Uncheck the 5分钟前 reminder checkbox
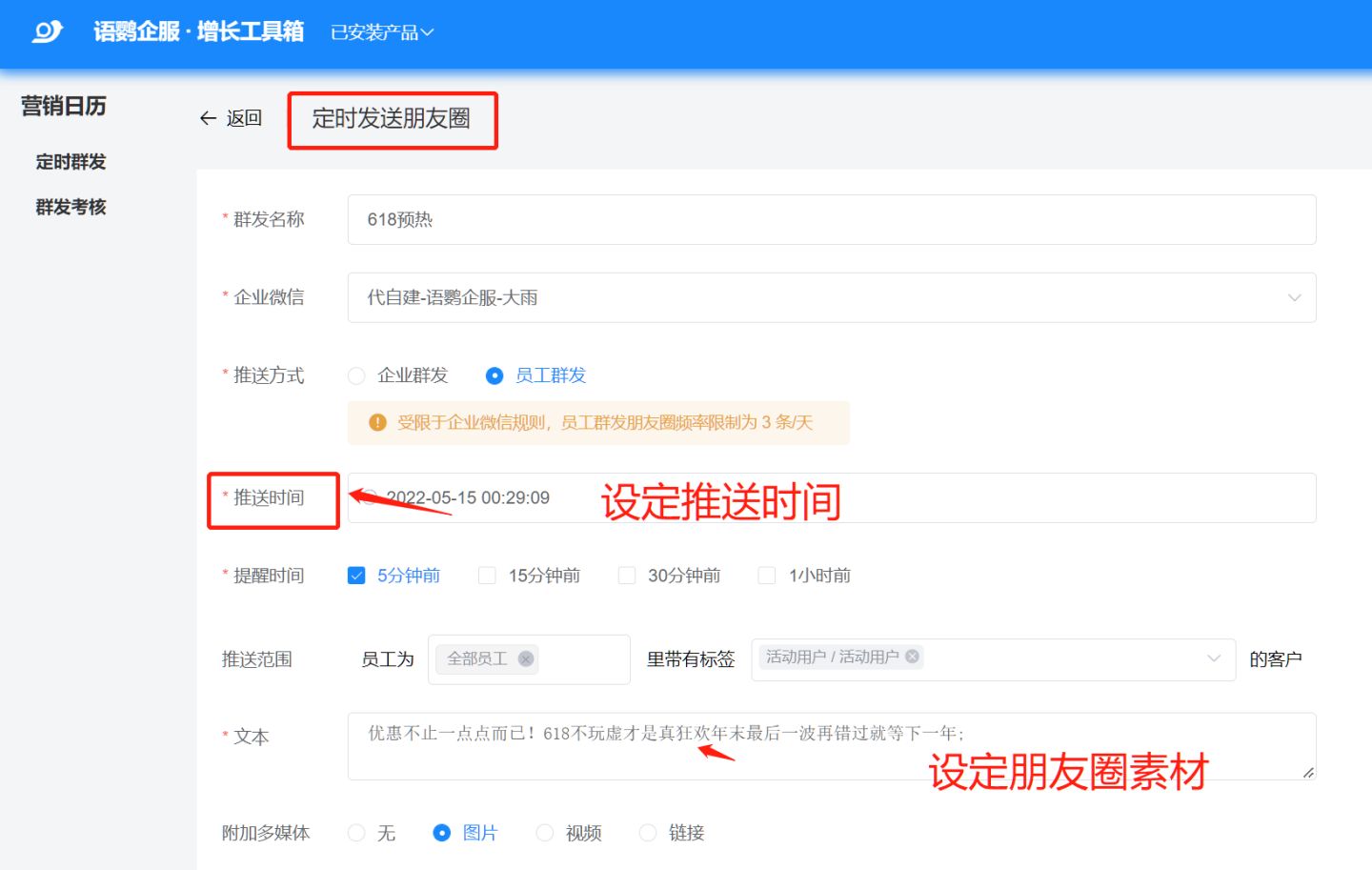This screenshot has width=1372, height=870. 356,576
